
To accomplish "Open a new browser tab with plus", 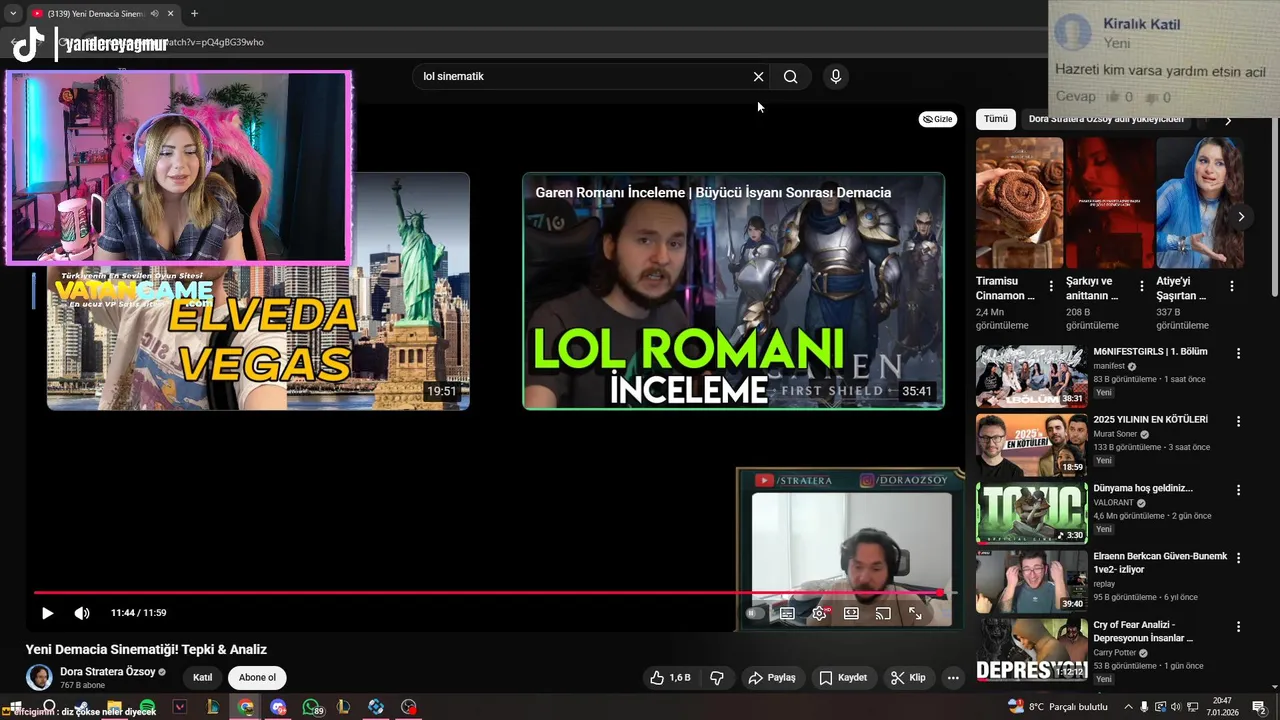I will tap(194, 14).
